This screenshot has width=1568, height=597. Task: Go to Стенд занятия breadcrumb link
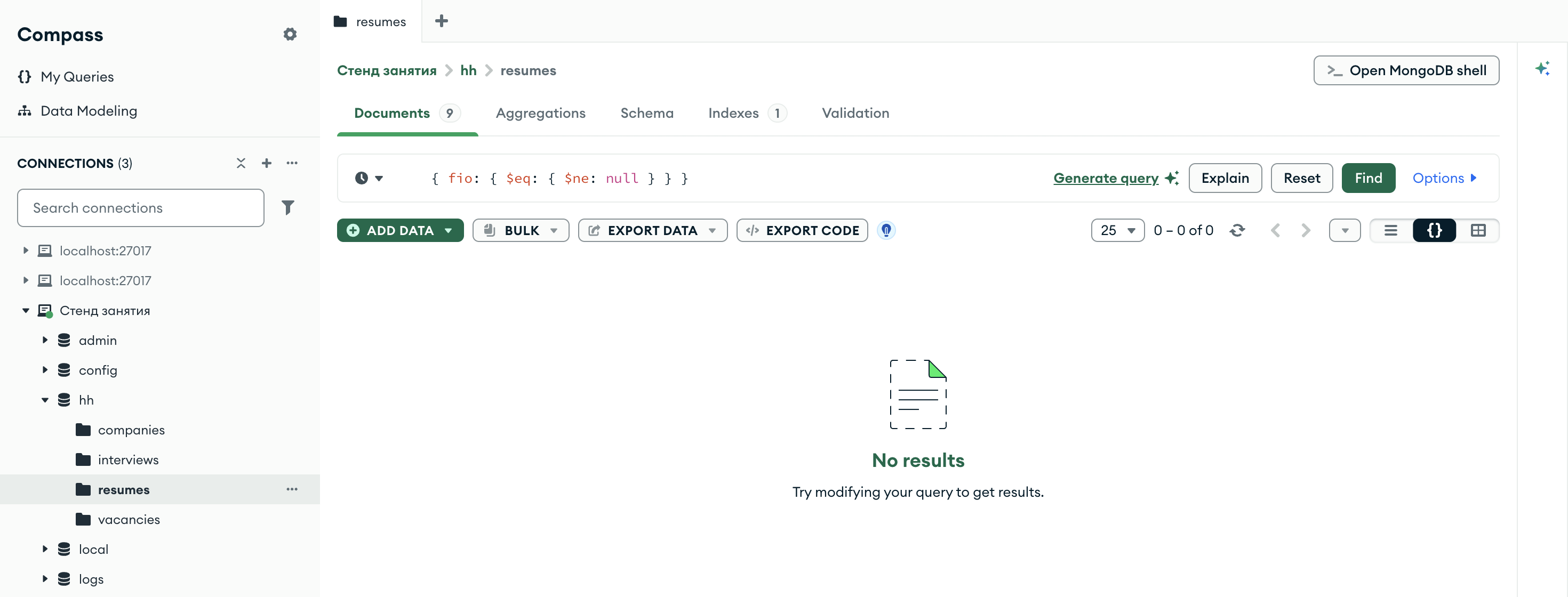point(387,70)
